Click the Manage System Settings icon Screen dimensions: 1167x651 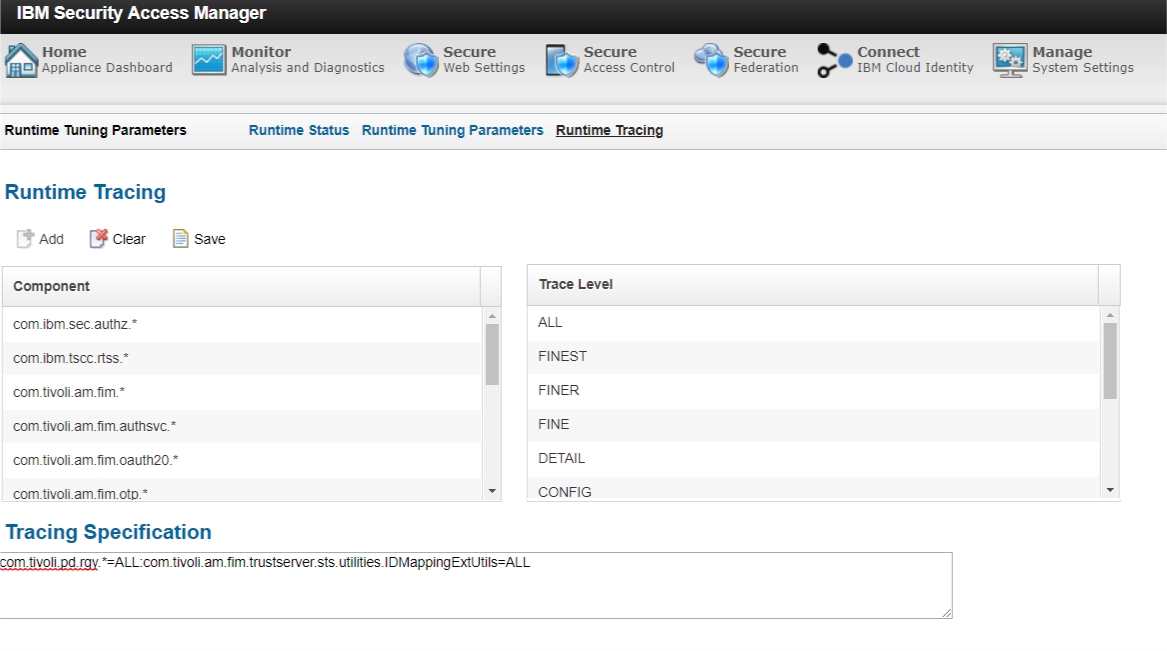click(x=1010, y=60)
